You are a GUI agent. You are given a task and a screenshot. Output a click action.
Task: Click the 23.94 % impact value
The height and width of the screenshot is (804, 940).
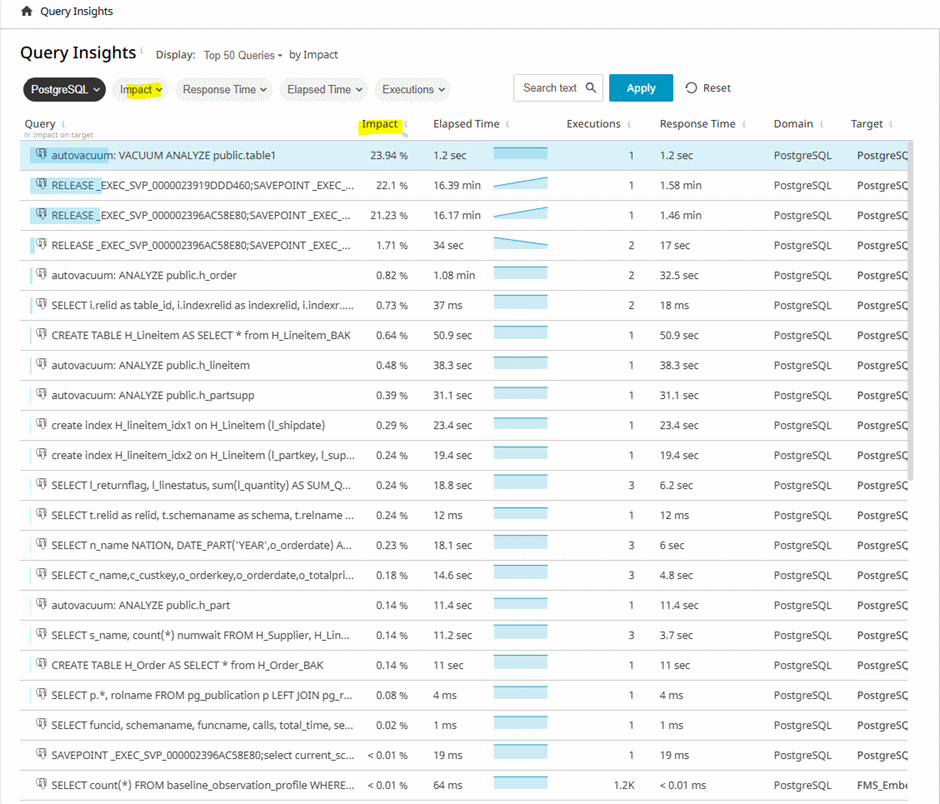[388, 155]
